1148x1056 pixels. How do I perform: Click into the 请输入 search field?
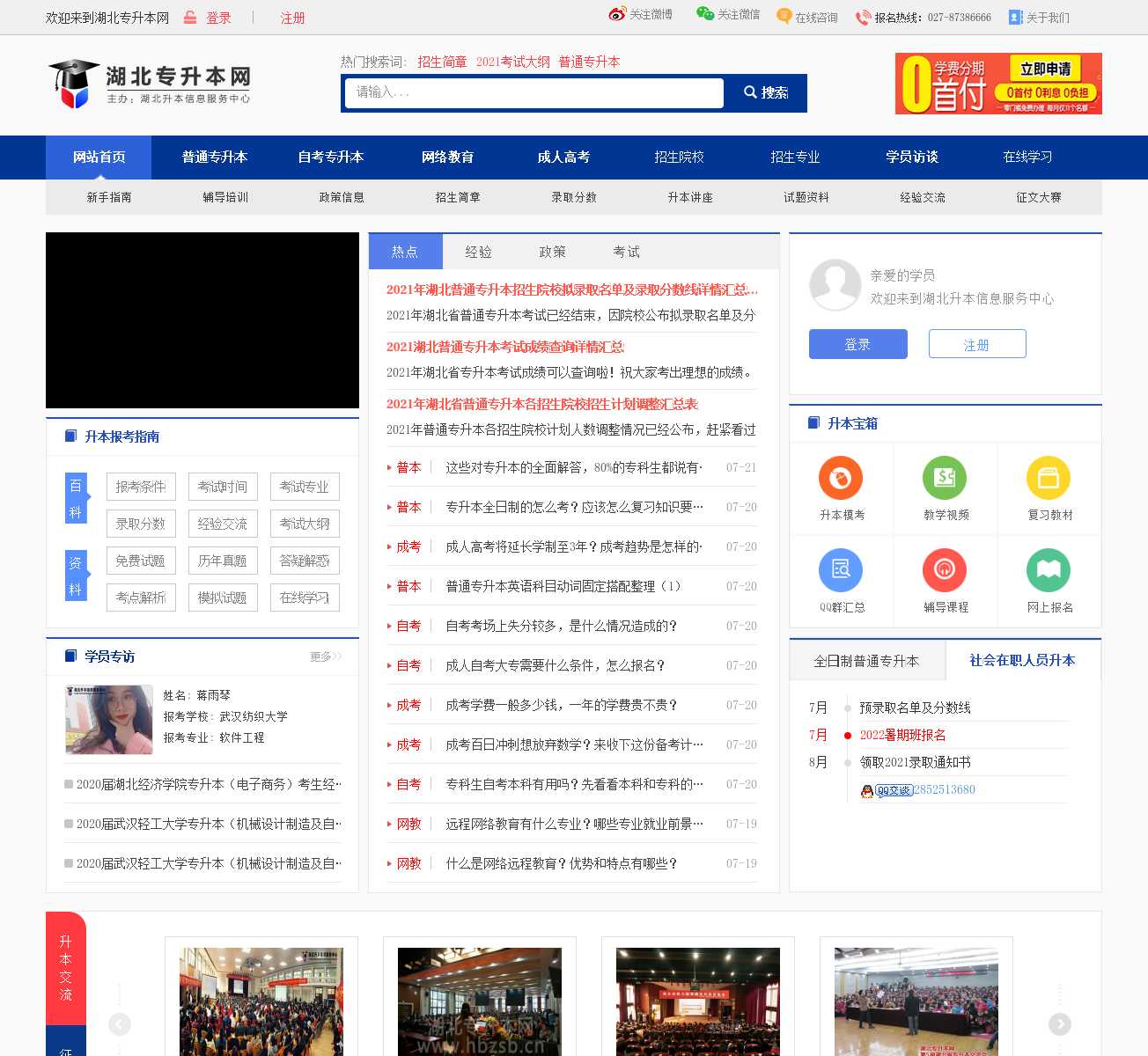534,92
